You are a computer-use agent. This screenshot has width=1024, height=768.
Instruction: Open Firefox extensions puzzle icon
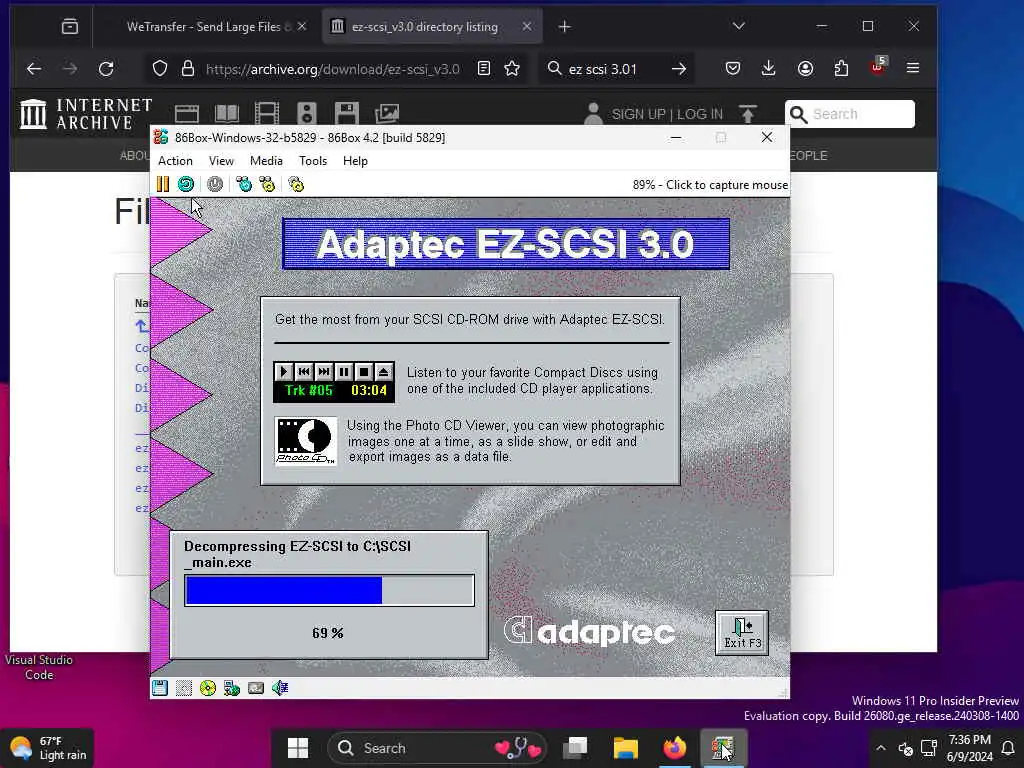841,68
